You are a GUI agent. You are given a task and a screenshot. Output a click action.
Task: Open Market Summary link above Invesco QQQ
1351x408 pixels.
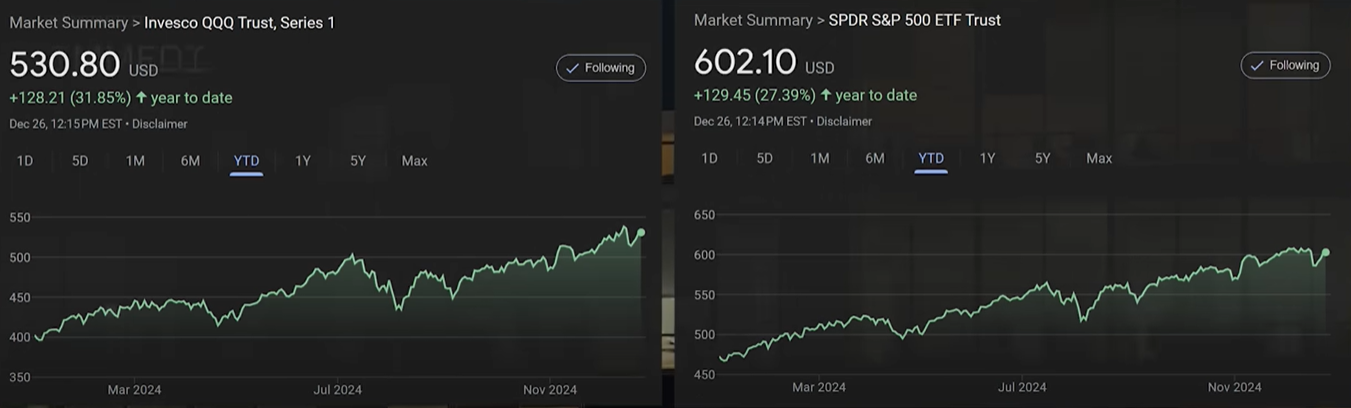point(68,22)
